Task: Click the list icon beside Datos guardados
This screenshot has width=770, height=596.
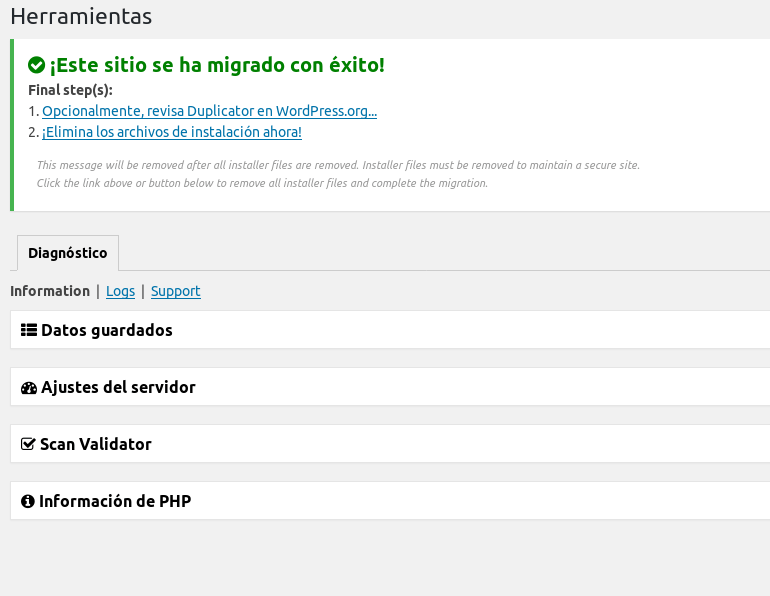Action: pos(29,330)
